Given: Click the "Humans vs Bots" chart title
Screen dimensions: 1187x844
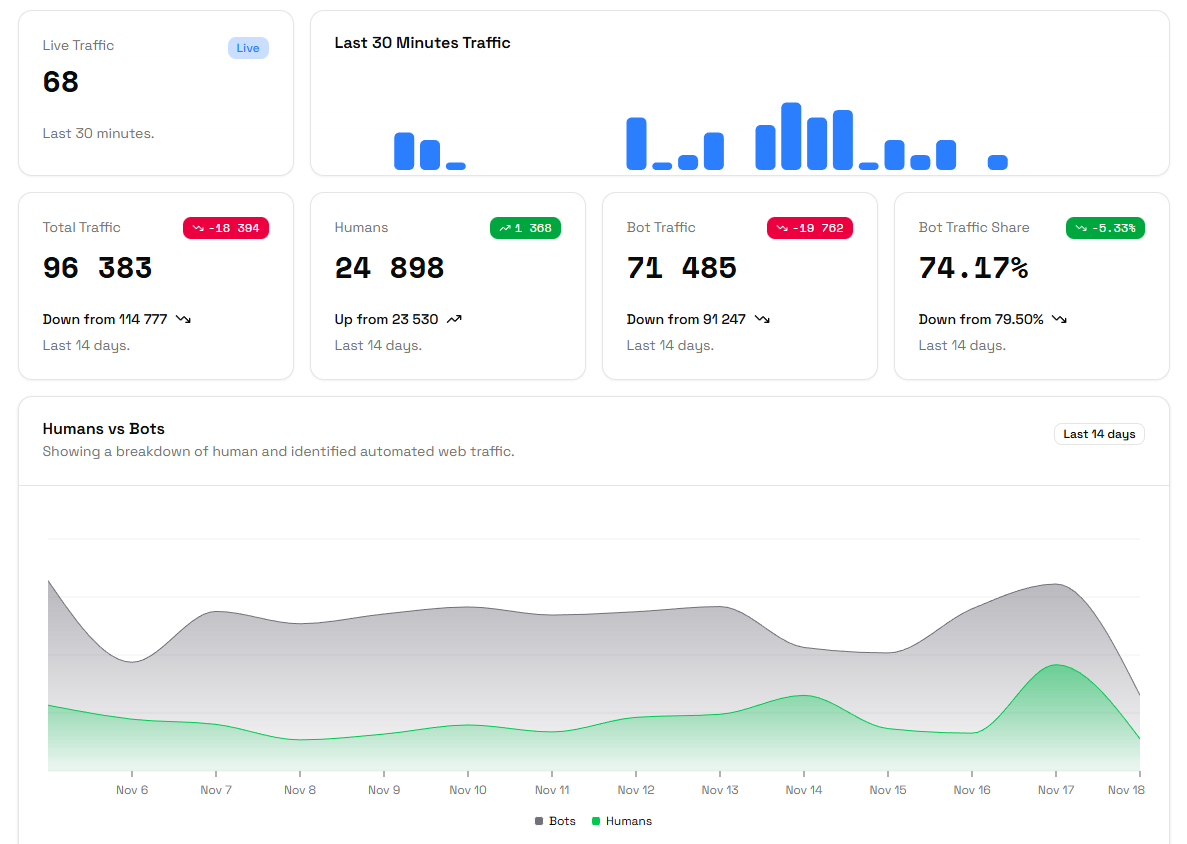Looking at the screenshot, I should (103, 429).
